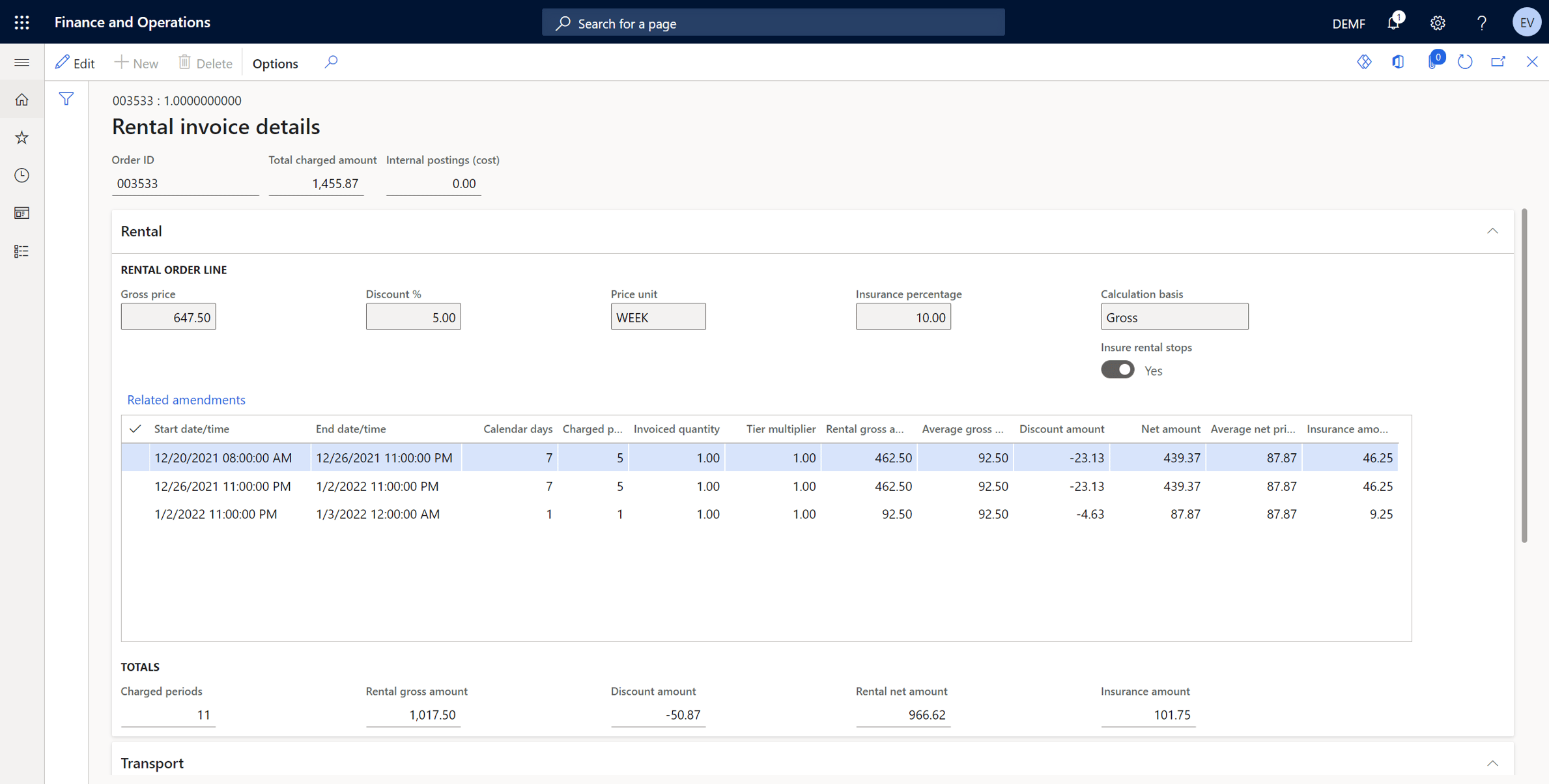The width and height of the screenshot is (1549, 784).
Task: Click the Edit button in toolbar
Action: click(x=76, y=63)
